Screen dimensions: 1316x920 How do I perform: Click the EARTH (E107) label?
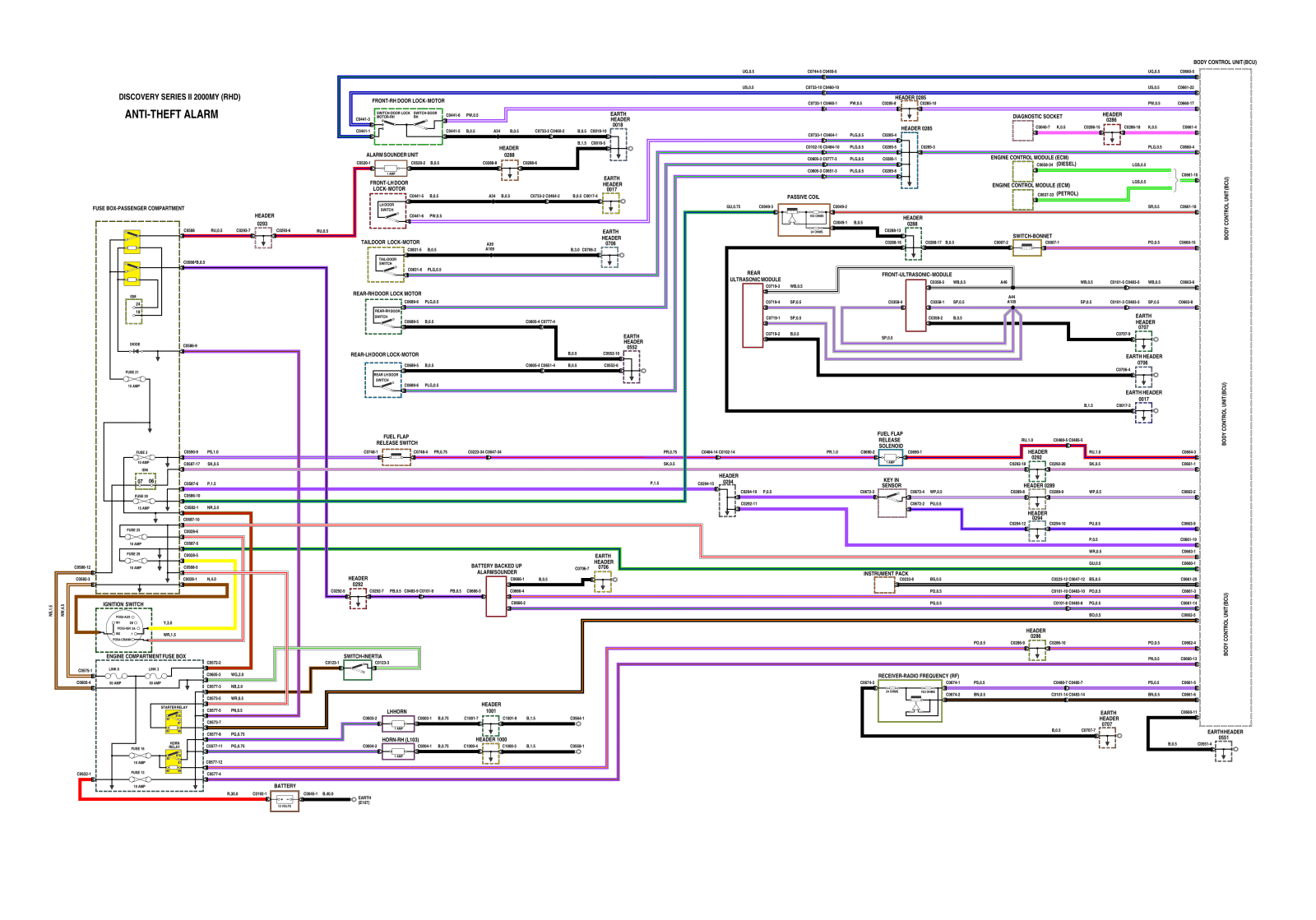tap(364, 800)
